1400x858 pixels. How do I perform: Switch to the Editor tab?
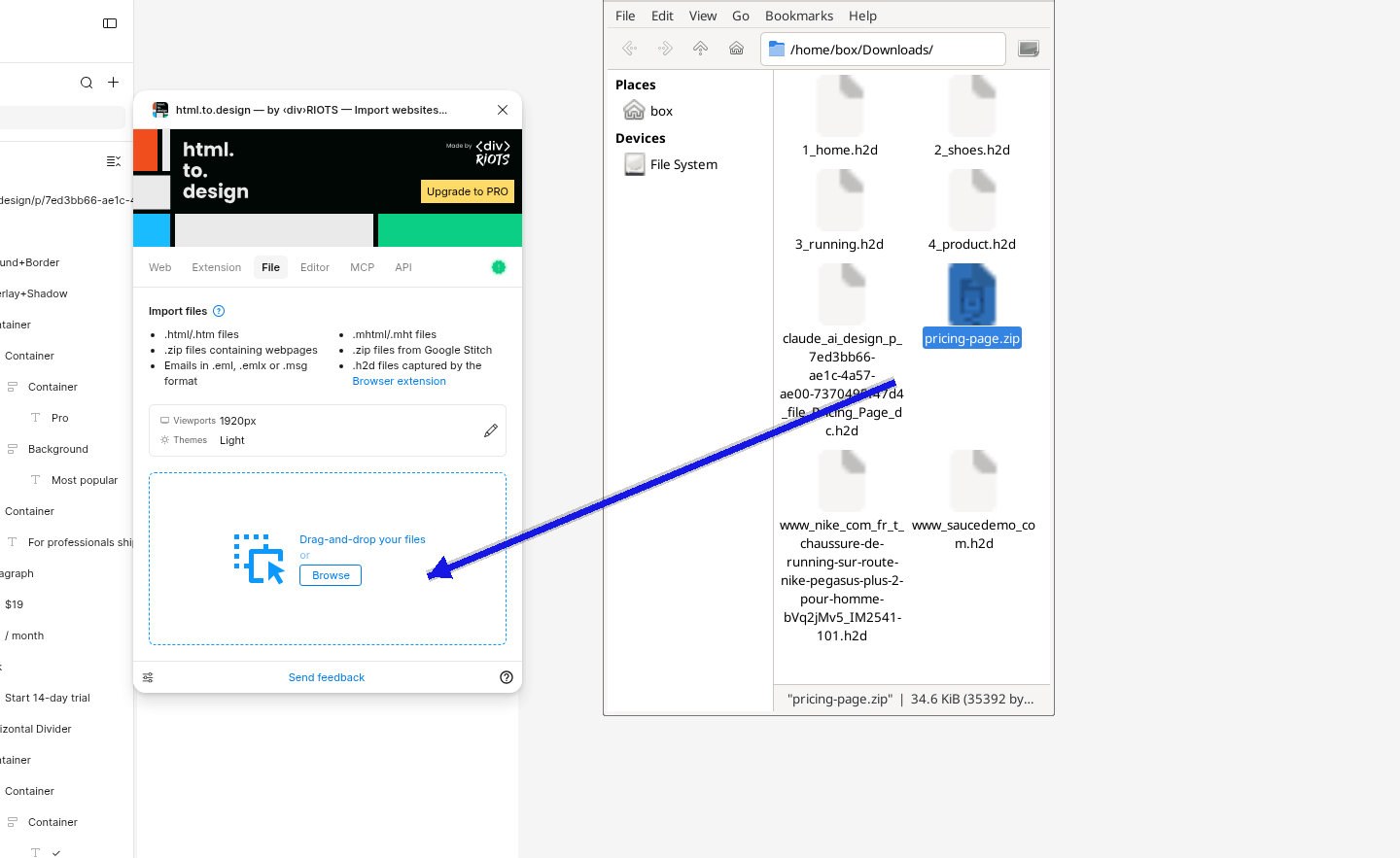point(315,267)
